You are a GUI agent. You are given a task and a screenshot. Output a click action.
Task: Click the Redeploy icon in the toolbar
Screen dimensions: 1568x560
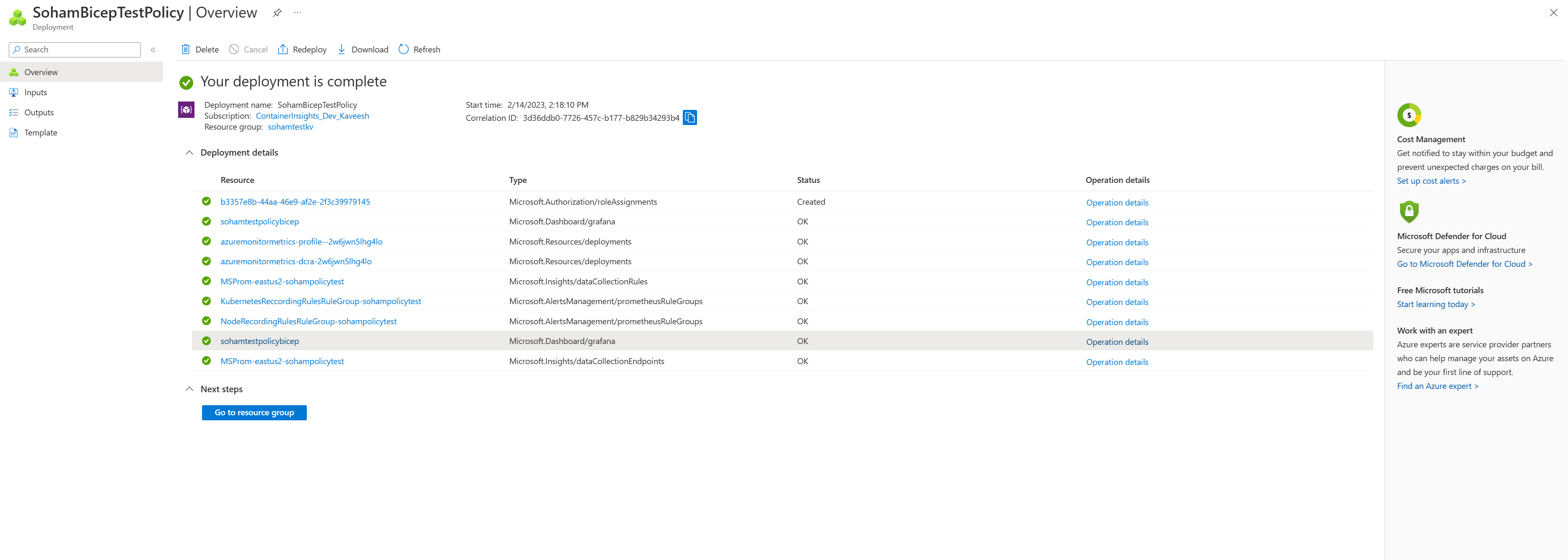[x=283, y=49]
